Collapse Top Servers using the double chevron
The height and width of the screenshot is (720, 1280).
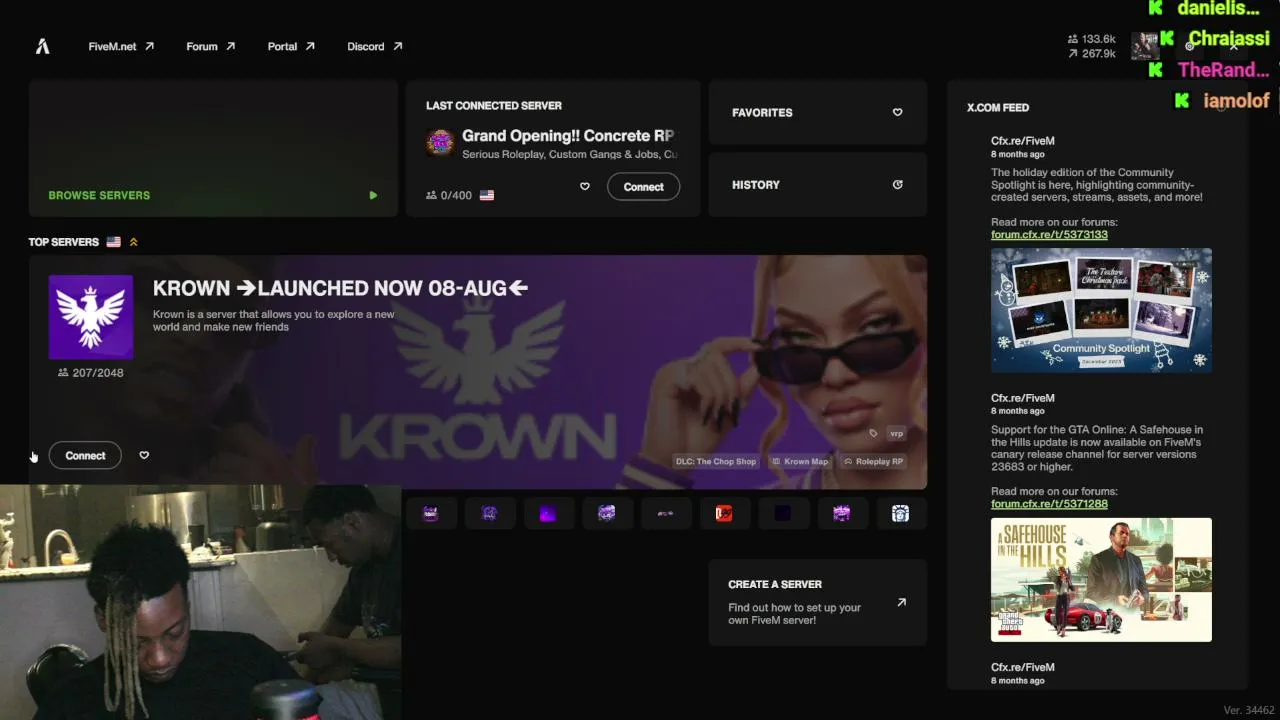[x=133, y=242]
